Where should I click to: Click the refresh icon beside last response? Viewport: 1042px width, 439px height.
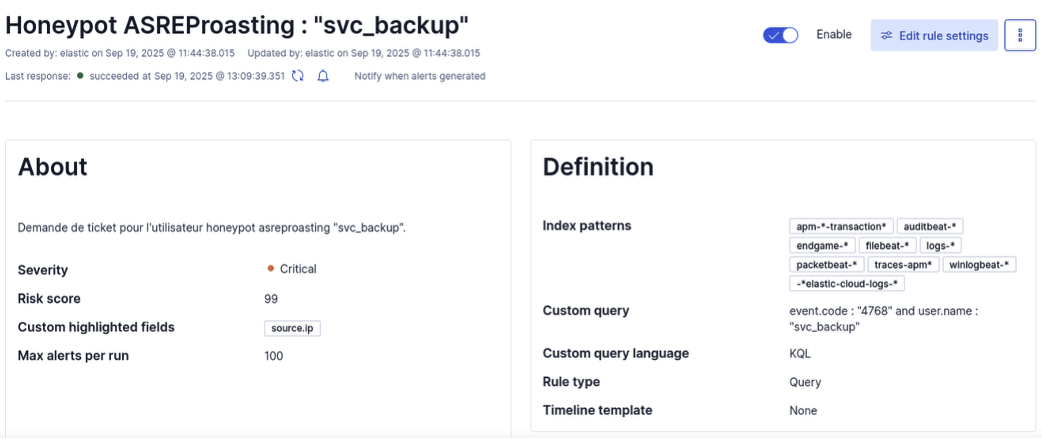298,76
